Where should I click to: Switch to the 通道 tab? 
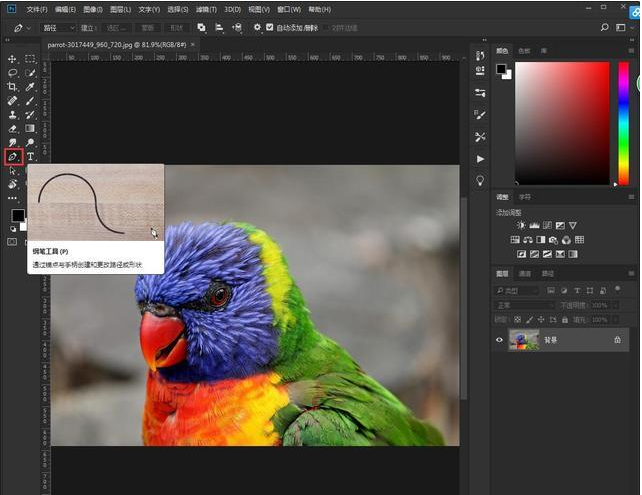tap(525, 273)
